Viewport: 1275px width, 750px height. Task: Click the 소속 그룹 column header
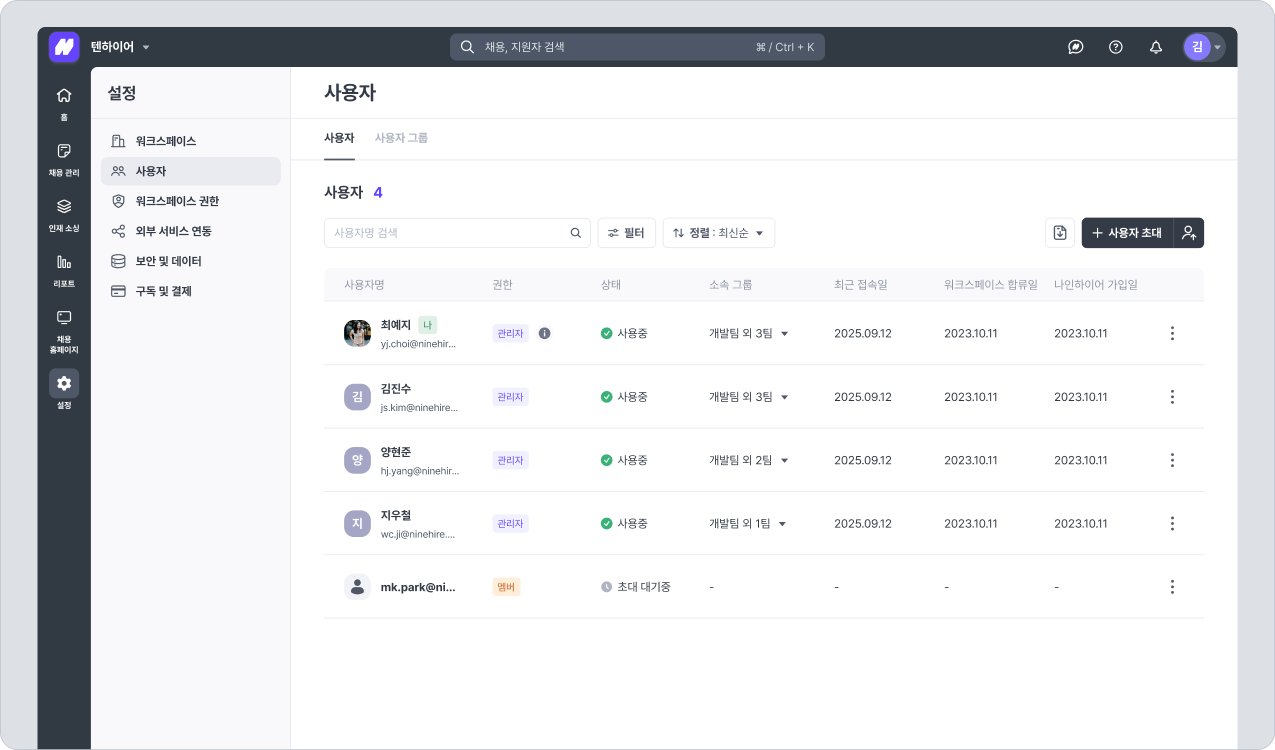click(x=731, y=285)
